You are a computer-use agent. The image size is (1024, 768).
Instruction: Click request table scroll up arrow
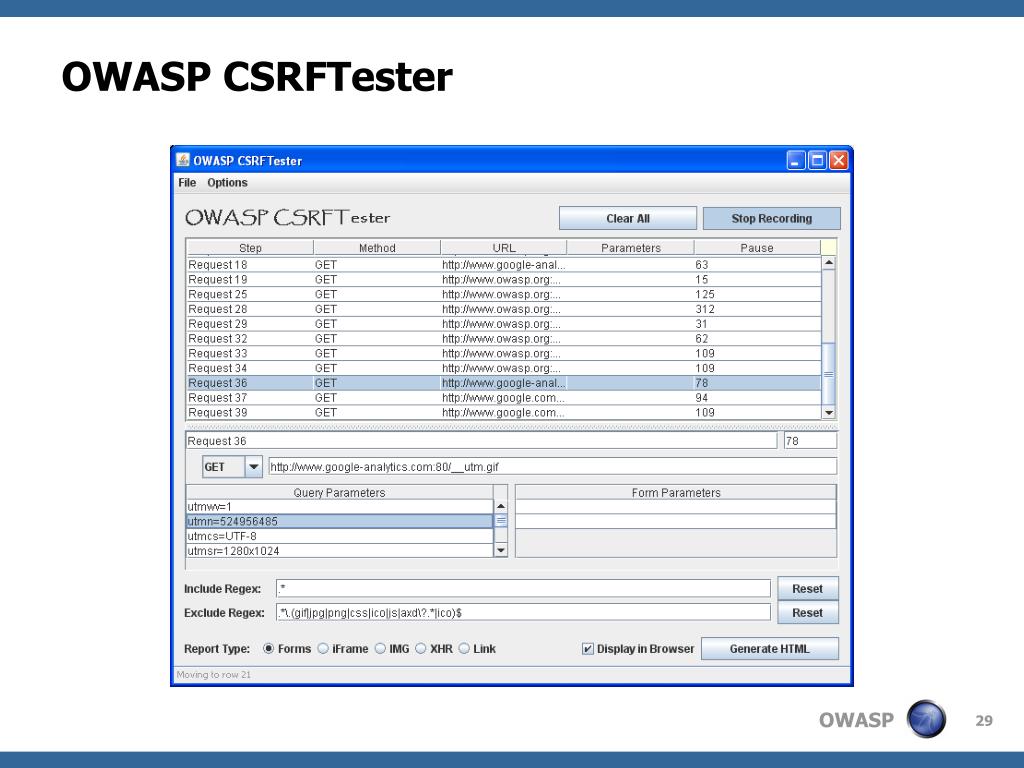829,263
